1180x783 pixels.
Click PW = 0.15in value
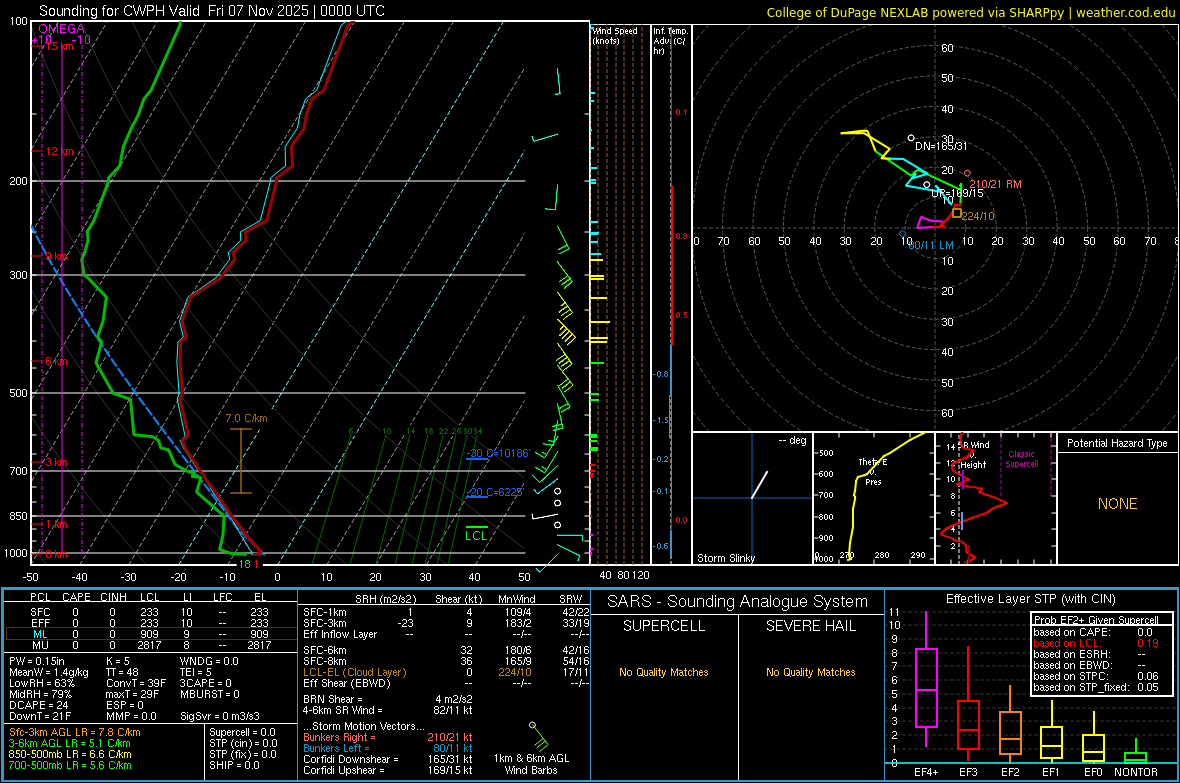click(x=37, y=661)
